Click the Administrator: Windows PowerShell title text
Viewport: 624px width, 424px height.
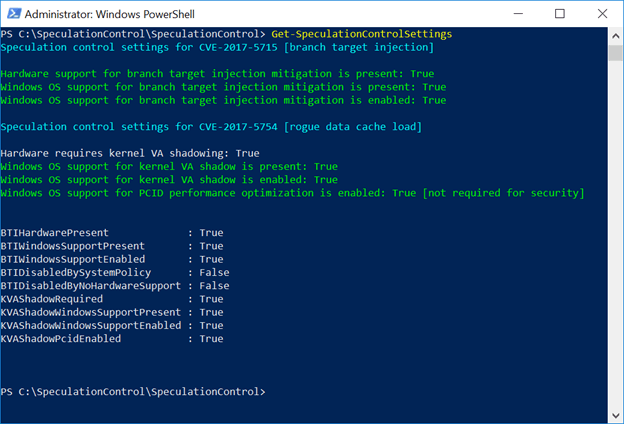pos(110,14)
